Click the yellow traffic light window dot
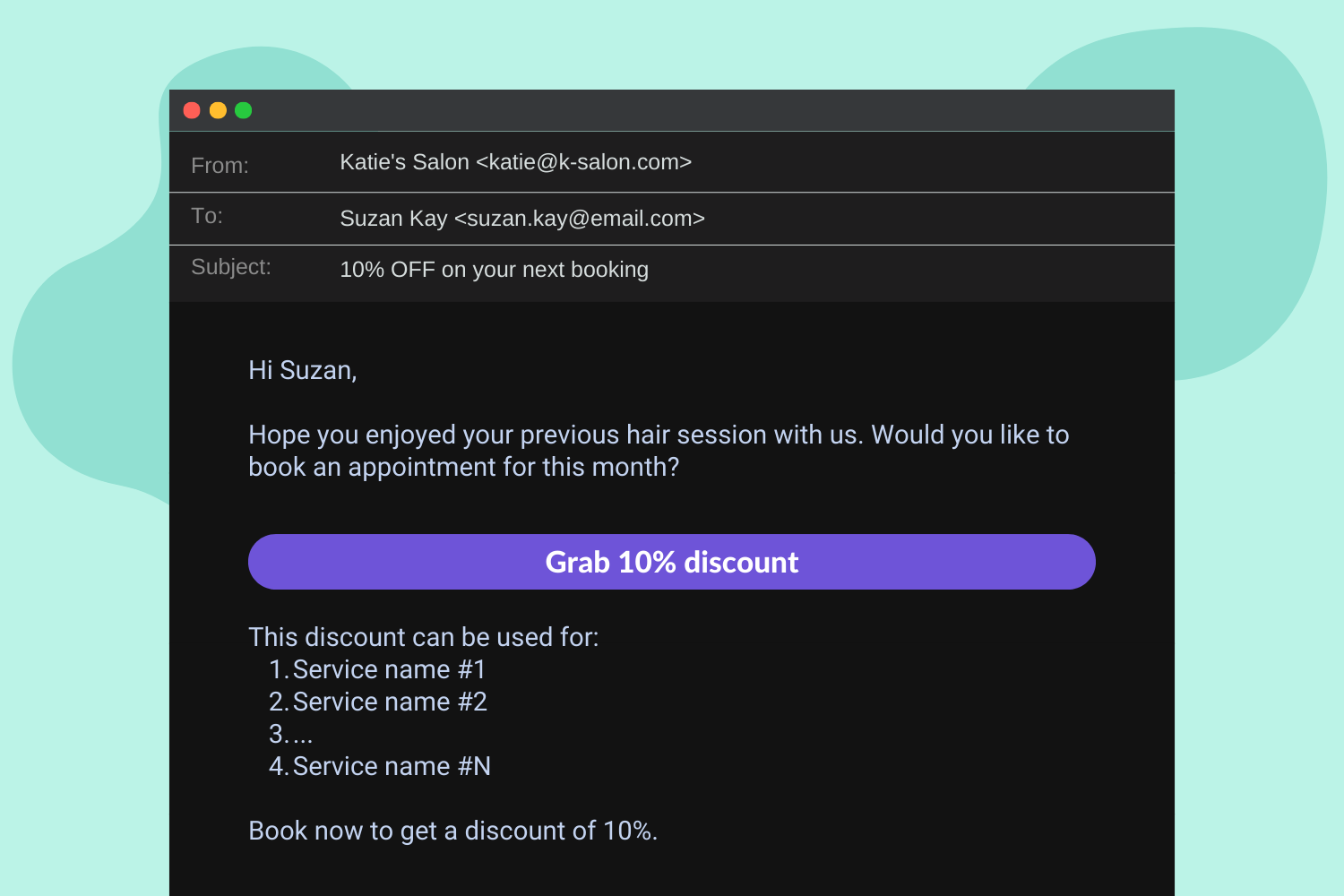 click(x=218, y=109)
